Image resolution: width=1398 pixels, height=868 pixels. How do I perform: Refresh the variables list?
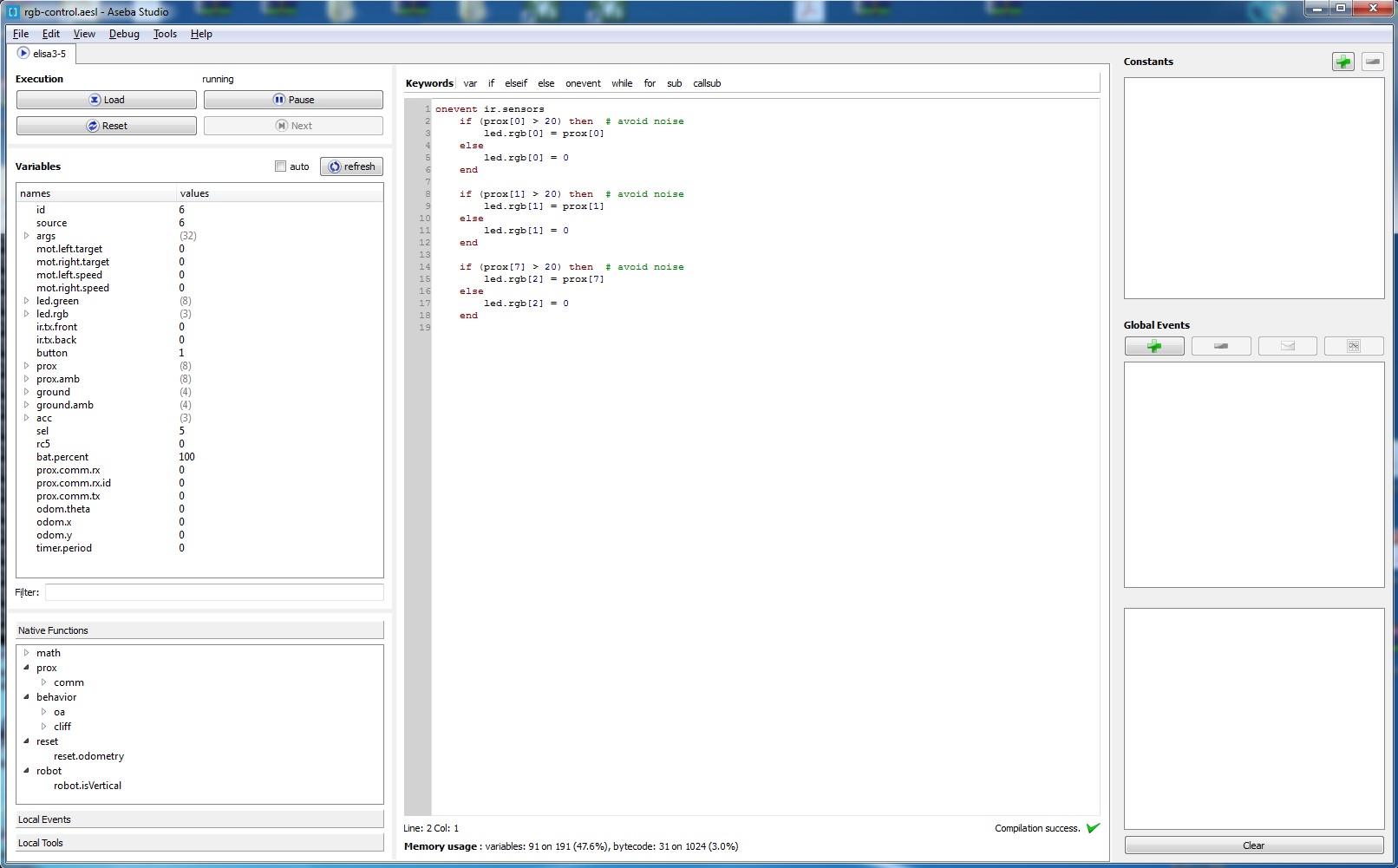pyautogui.click(x=351, y=166)
